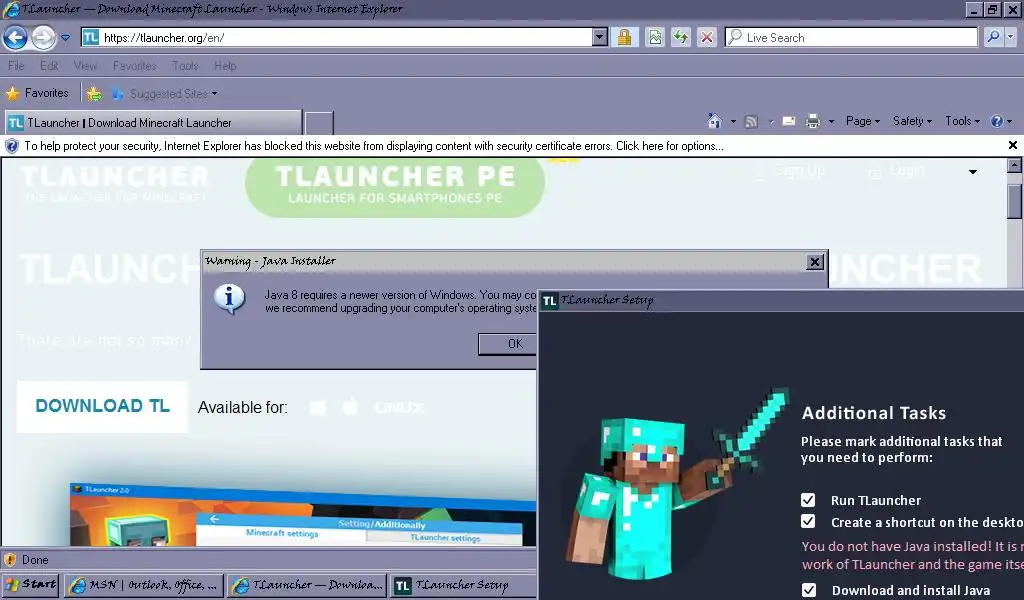Screen dimensions: 1024x600
Task: Click the Start button
Action: (x=31, y=584)
